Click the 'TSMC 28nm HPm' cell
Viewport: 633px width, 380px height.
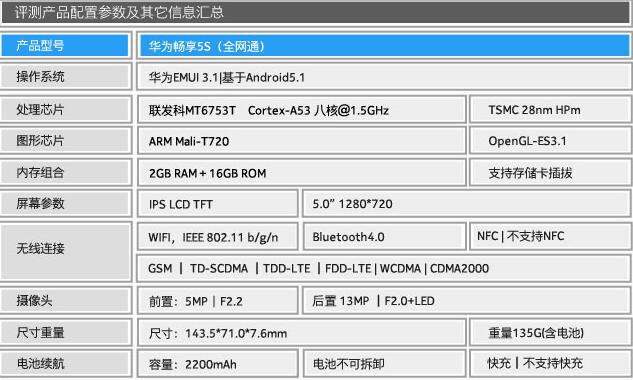pos(551,110)
